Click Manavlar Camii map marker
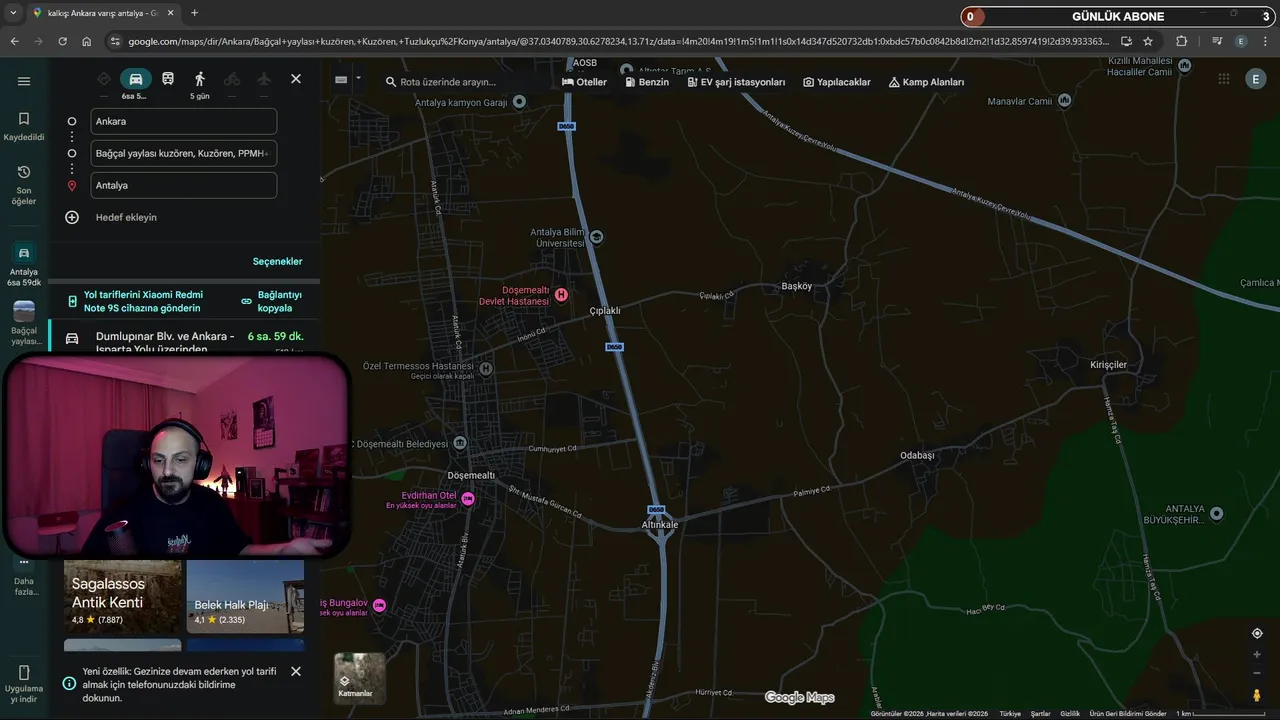The image size is (1280, 720). coord(1064,100)
